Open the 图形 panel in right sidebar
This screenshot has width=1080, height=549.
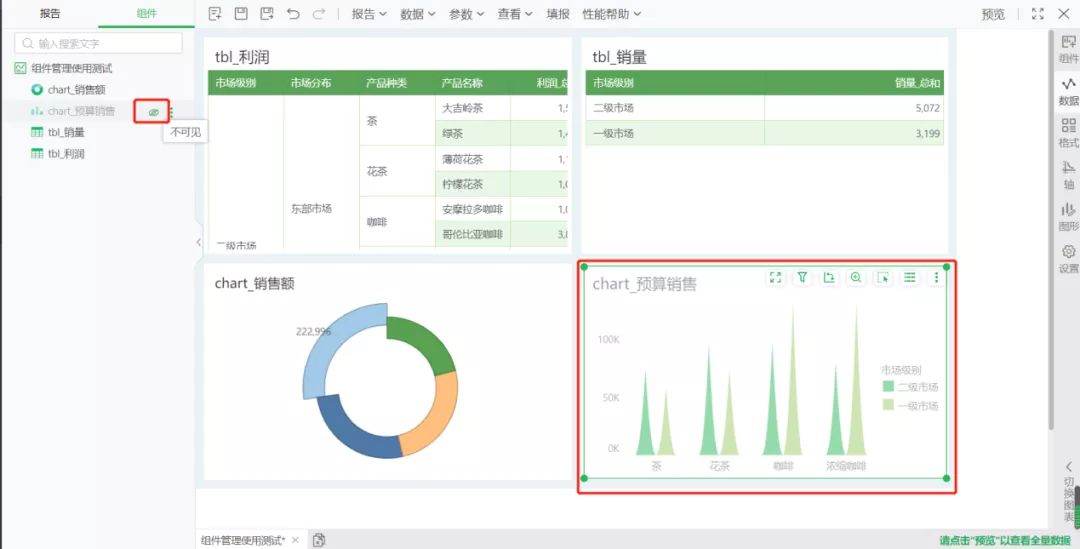click(1068, 217)
